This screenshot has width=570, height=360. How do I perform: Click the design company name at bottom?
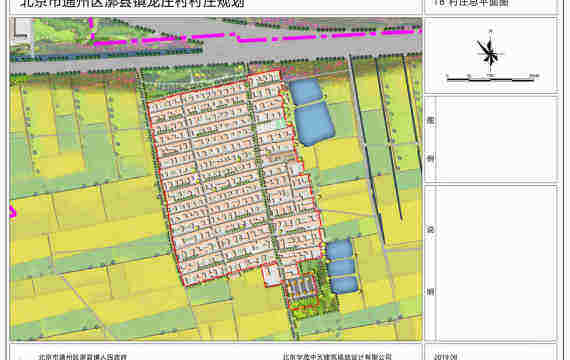click(x=337, y=357)
